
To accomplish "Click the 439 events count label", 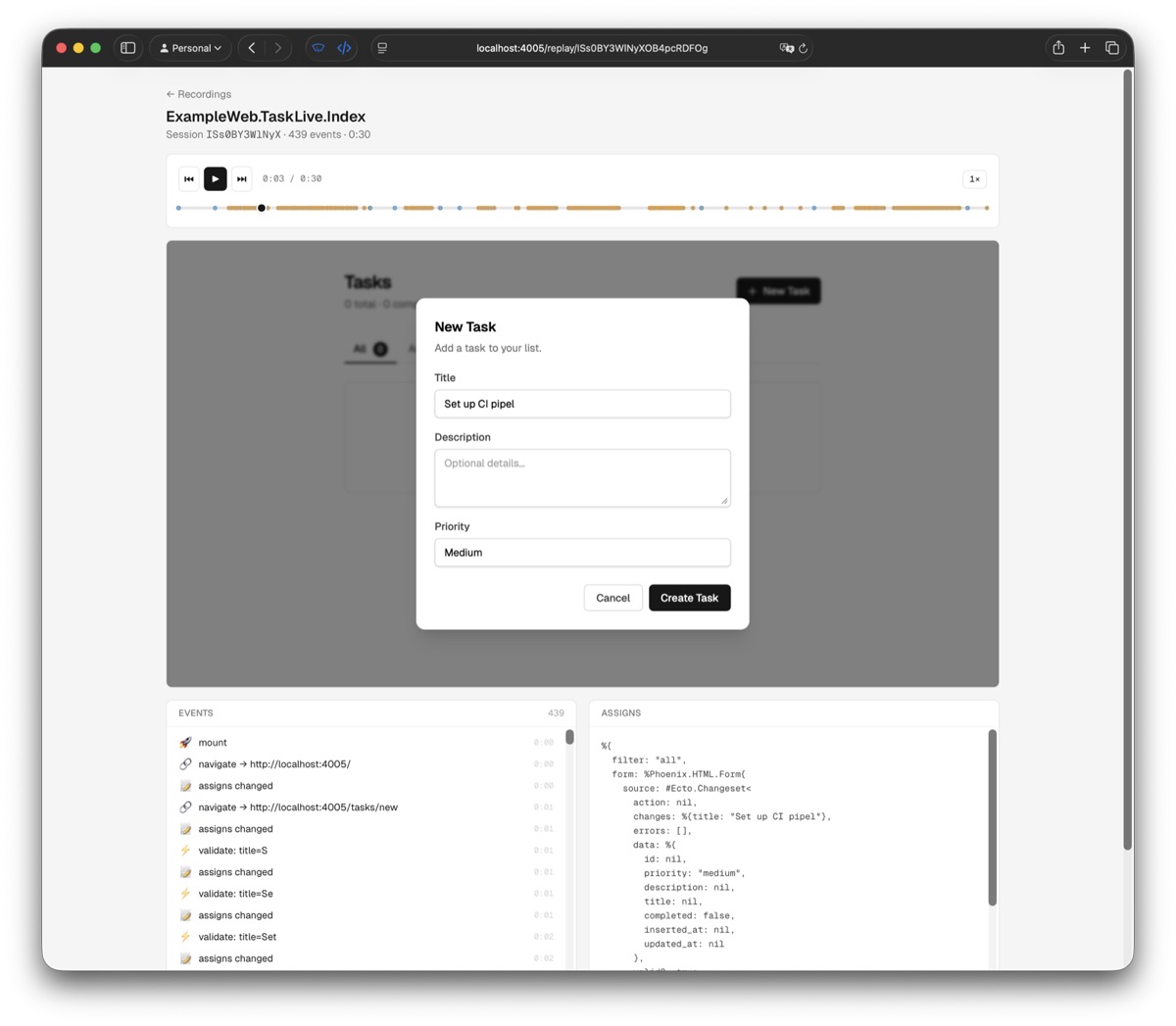I will click(556, 713).
